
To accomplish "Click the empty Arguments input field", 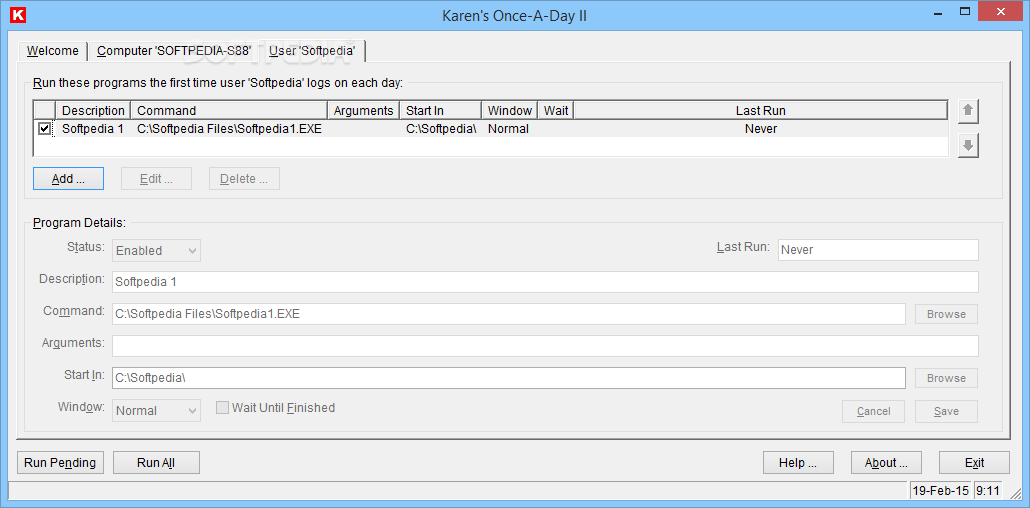I will [545, 346].
